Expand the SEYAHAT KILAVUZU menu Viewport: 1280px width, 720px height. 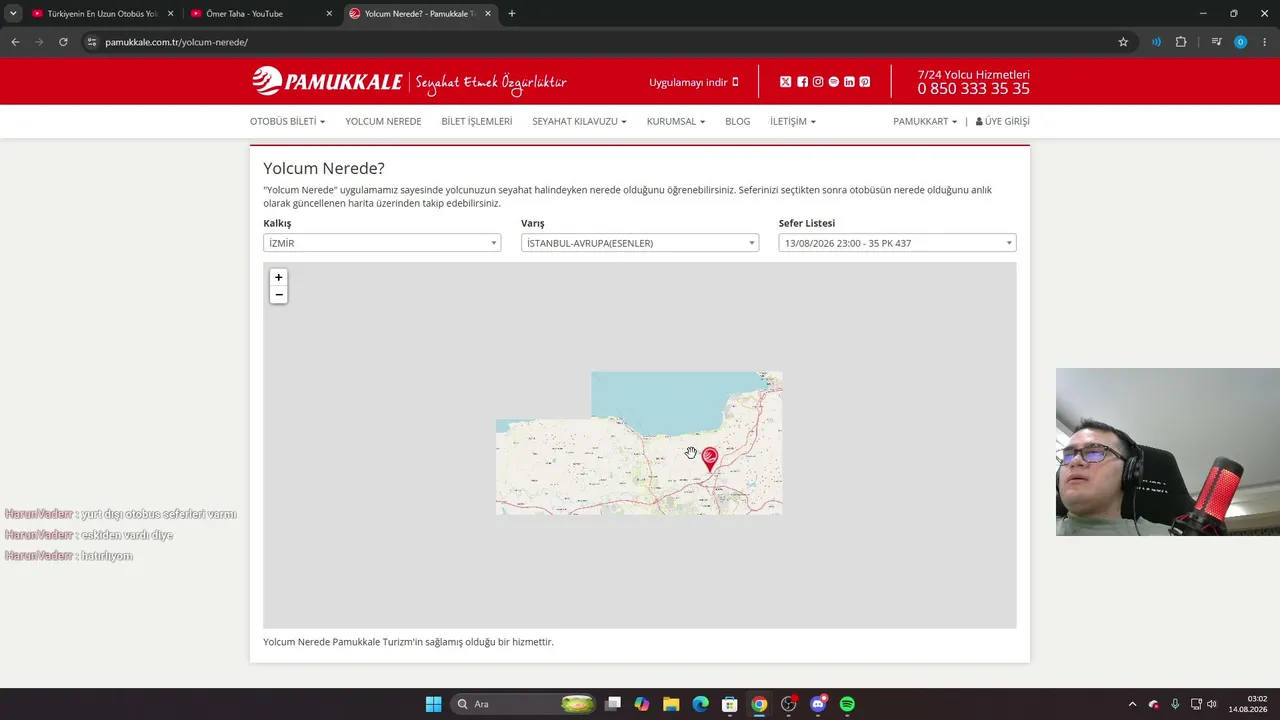click(579, 121)
